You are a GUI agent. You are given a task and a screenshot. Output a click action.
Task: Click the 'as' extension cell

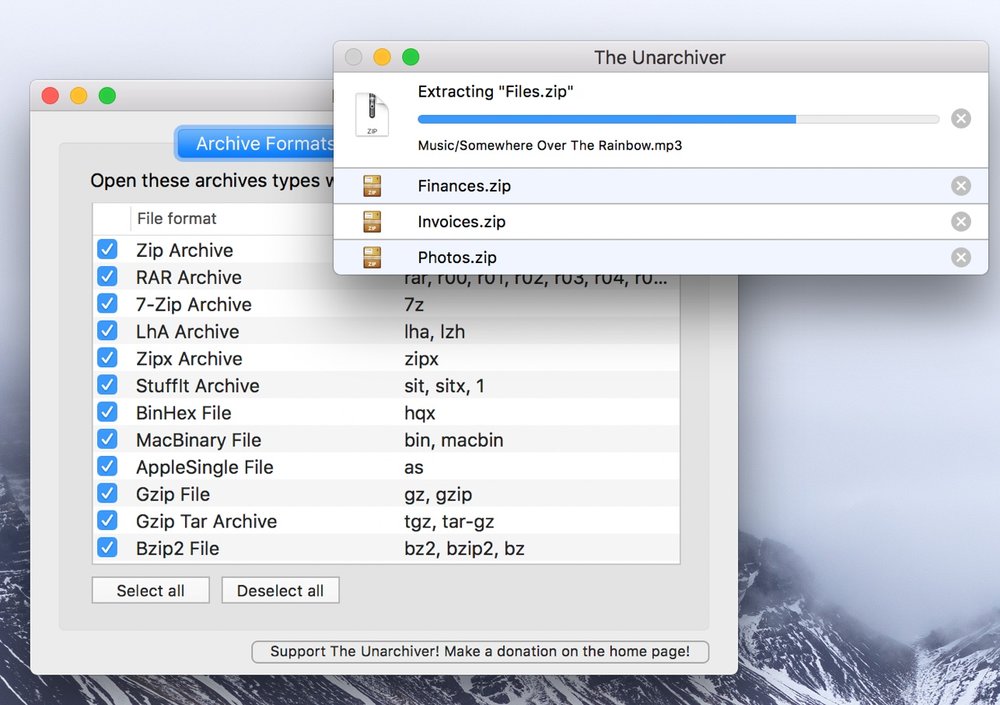click(414, 468)
